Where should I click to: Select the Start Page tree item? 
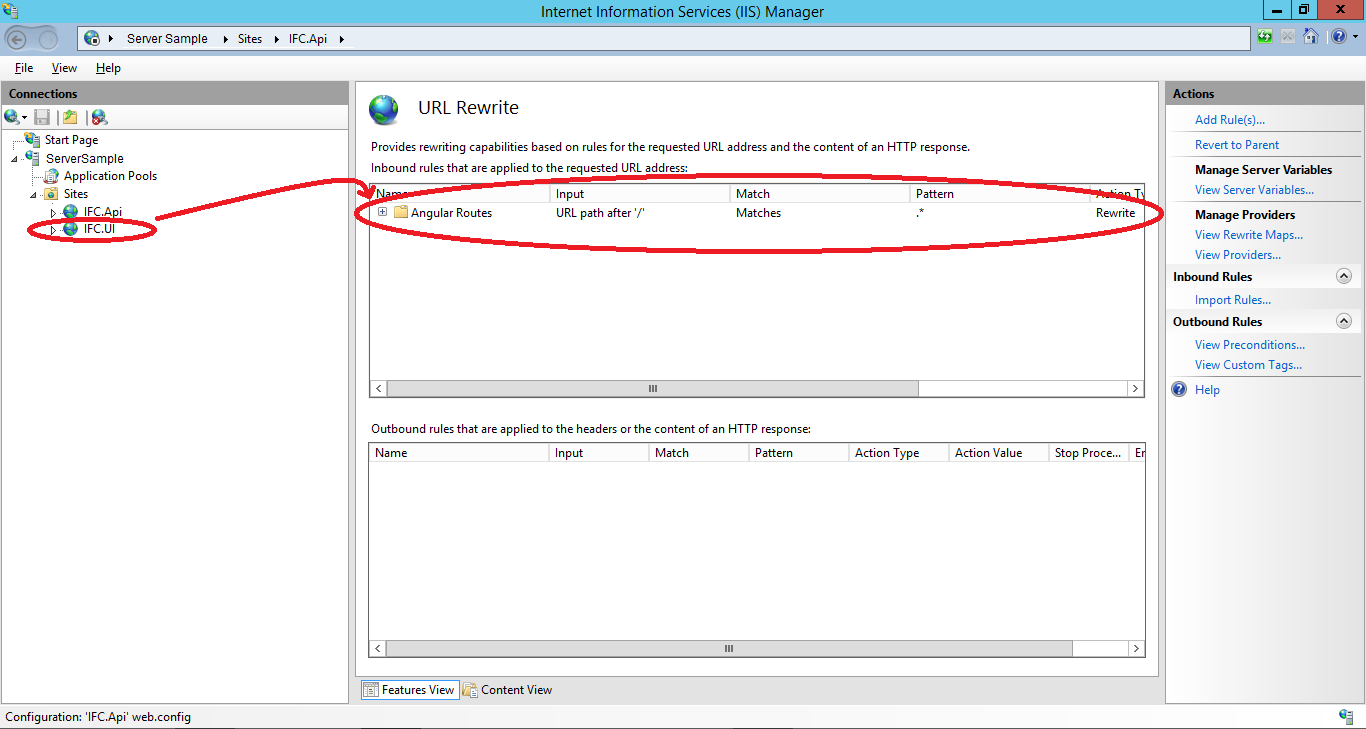[71, 140]
